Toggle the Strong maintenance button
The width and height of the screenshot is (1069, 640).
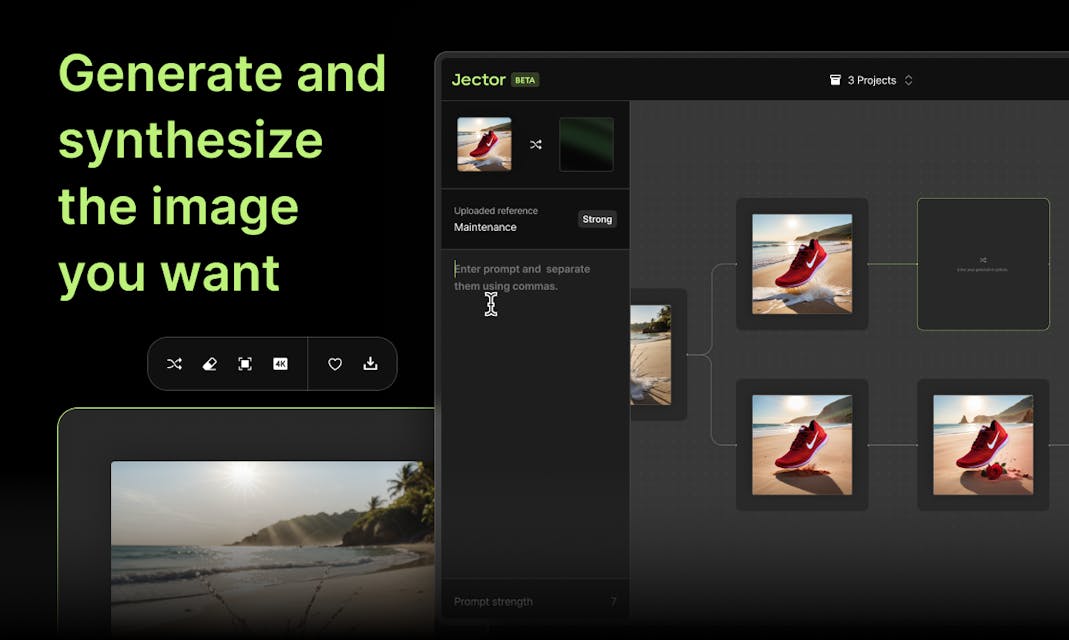click(597, 219)
